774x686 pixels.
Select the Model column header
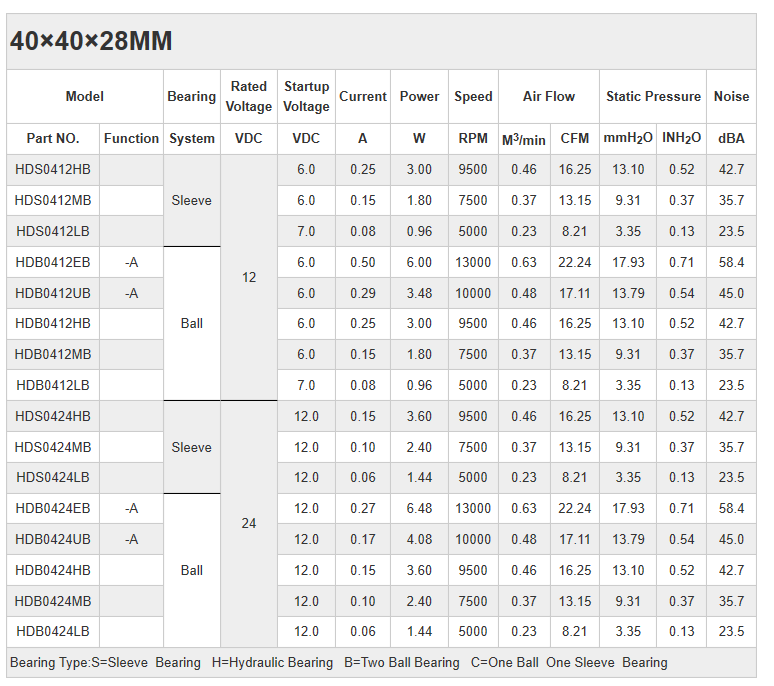pos(85,97)
